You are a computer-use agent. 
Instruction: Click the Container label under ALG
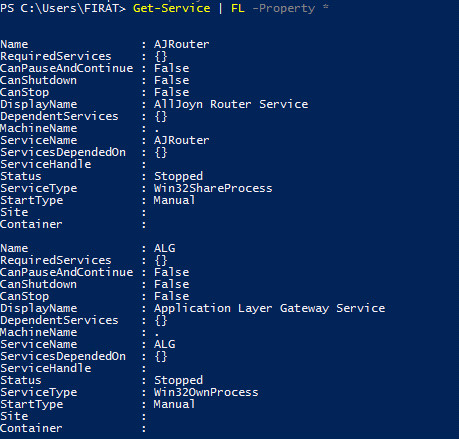(31, 428)
